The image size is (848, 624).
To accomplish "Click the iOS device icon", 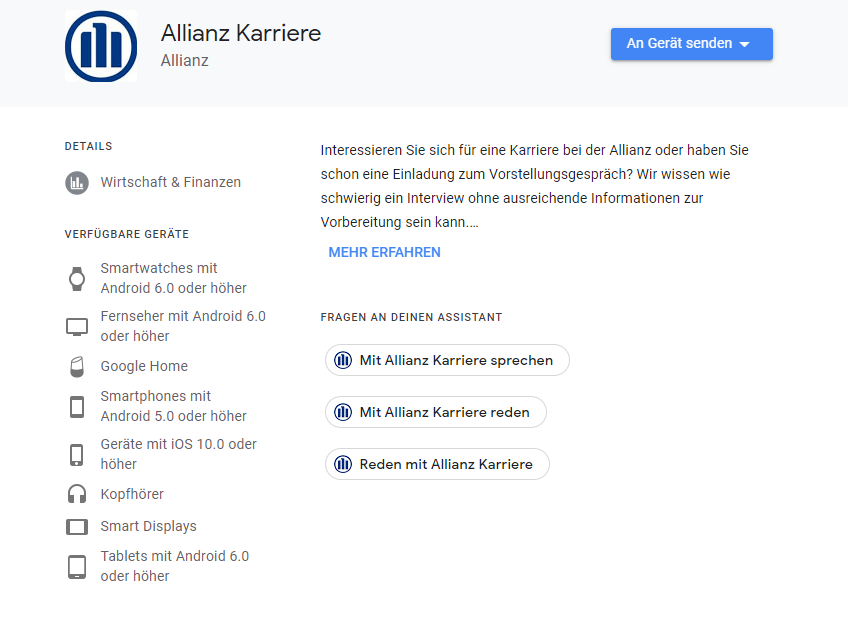I will click(77, 455).
